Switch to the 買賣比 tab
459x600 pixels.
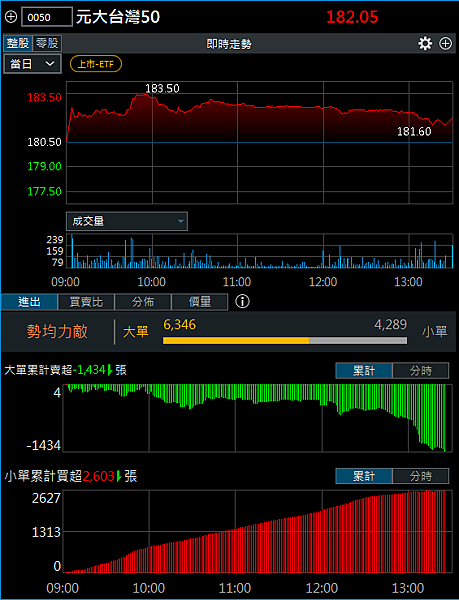point(86,302)
